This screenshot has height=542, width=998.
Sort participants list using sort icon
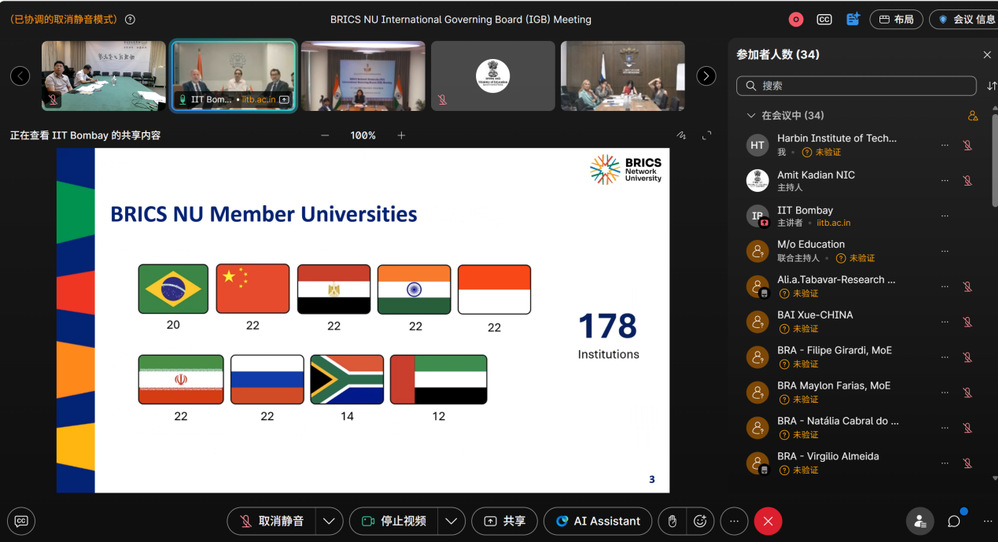tap(991, 86)
